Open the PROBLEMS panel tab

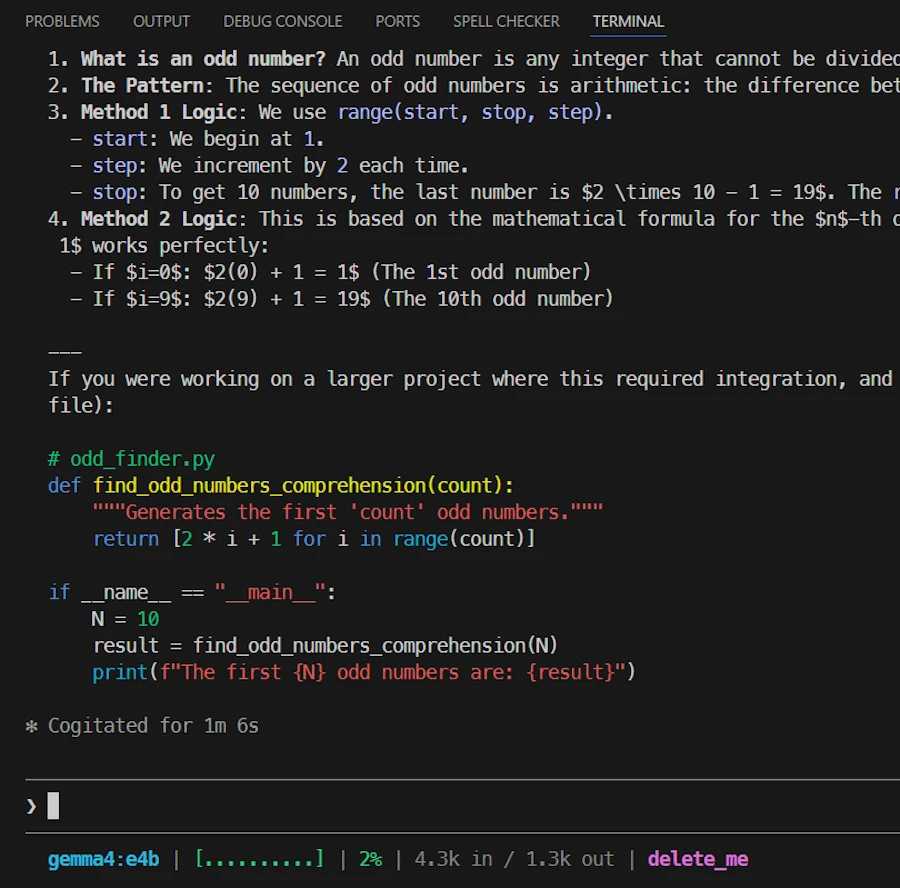coord(62,22)
